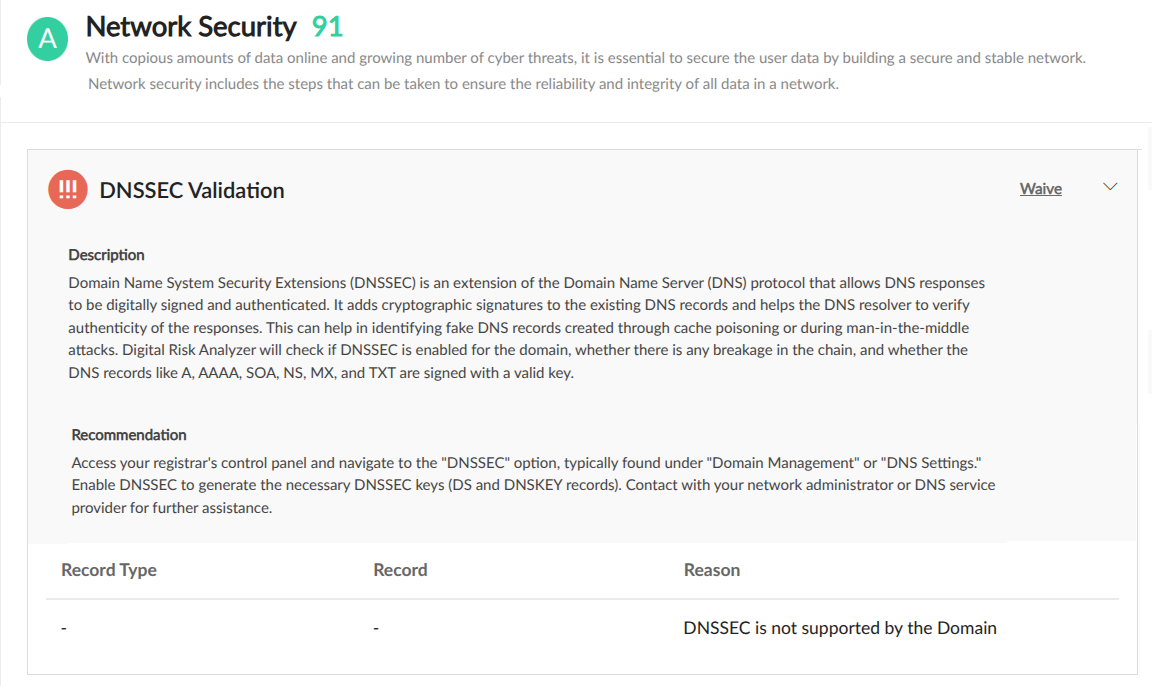Image resolution: width=1152 pixels, height=686 pixels.
Task: Click the Record Type column header
Action: (108, 570)
